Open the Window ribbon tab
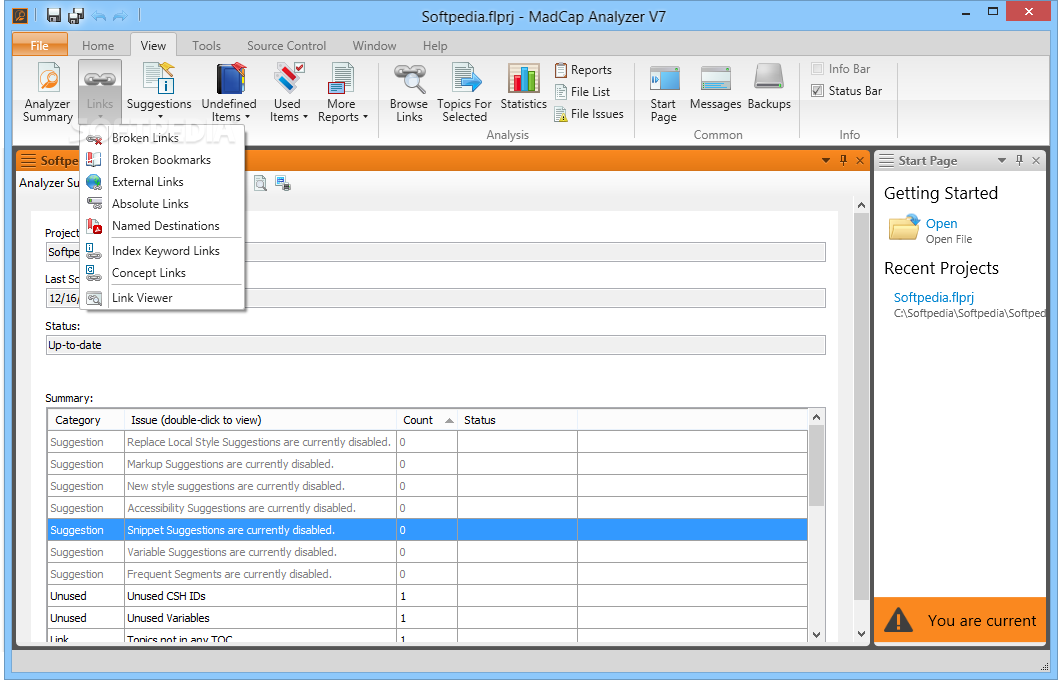The image size is (1058, 680). click(x=374, y=46)
